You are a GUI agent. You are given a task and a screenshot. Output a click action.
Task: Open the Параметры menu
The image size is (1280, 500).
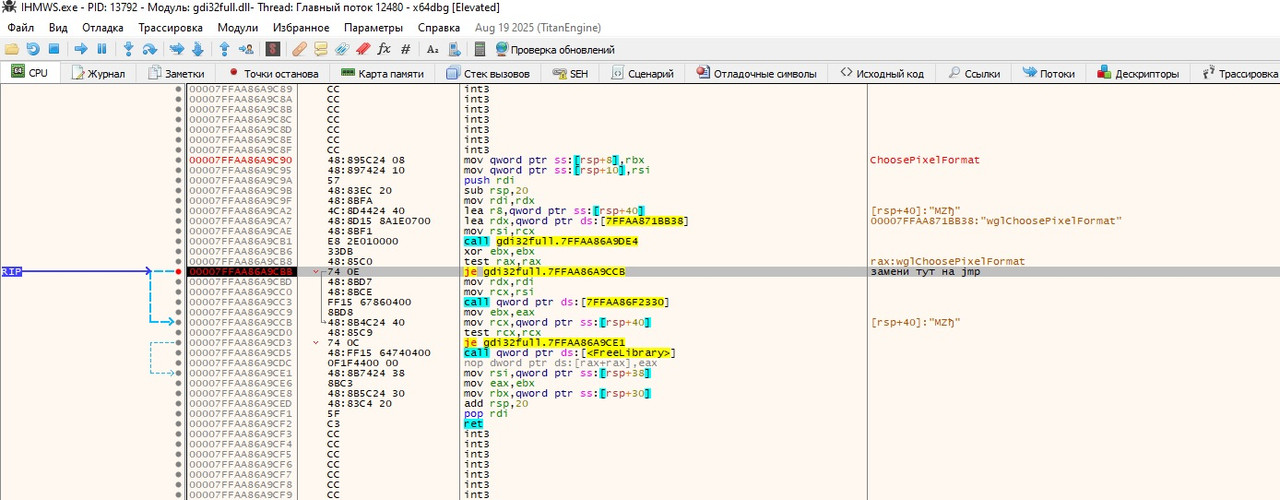pos(374,28)
